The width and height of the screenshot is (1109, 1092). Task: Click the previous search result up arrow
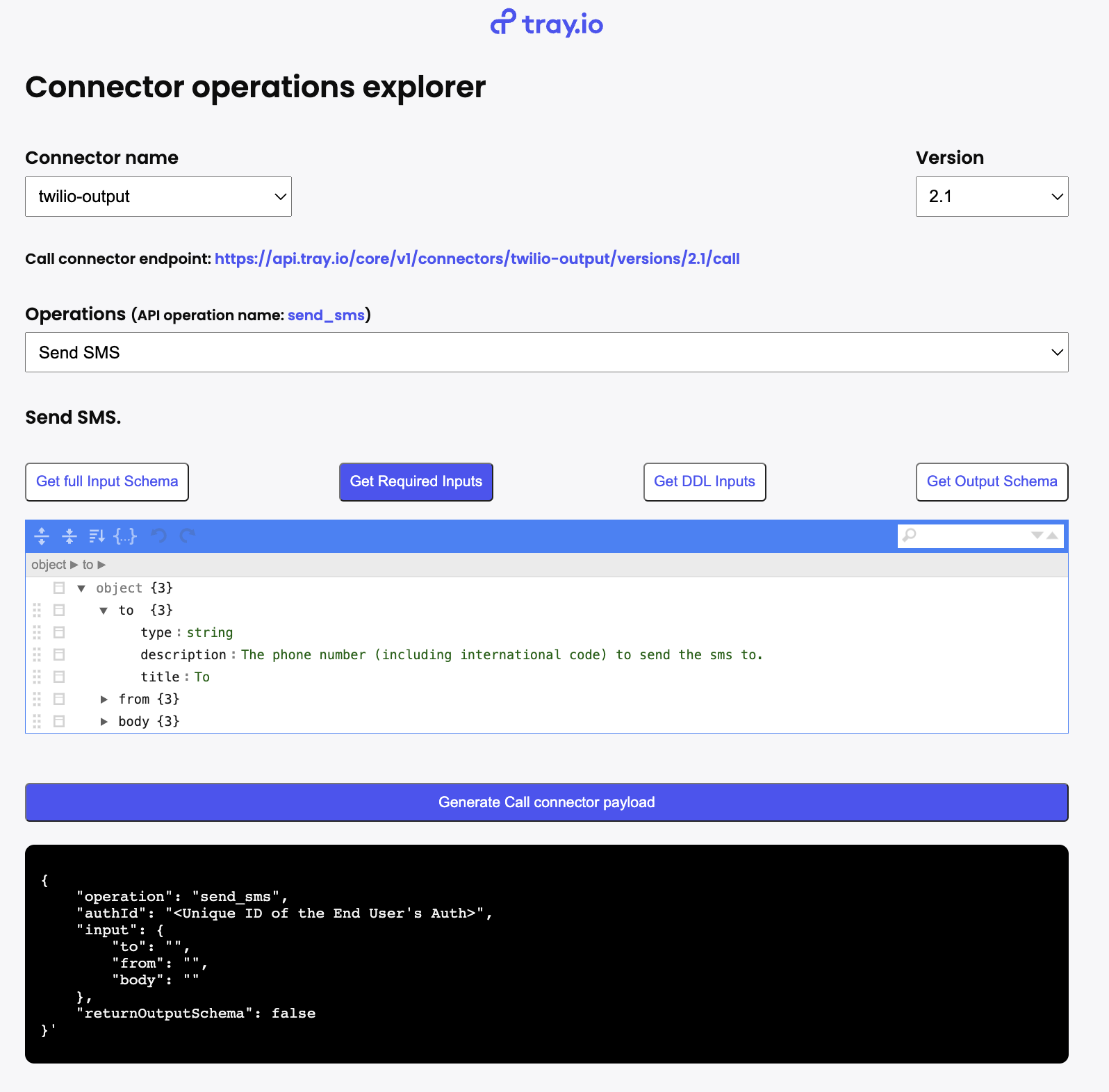pos(1052,535)
